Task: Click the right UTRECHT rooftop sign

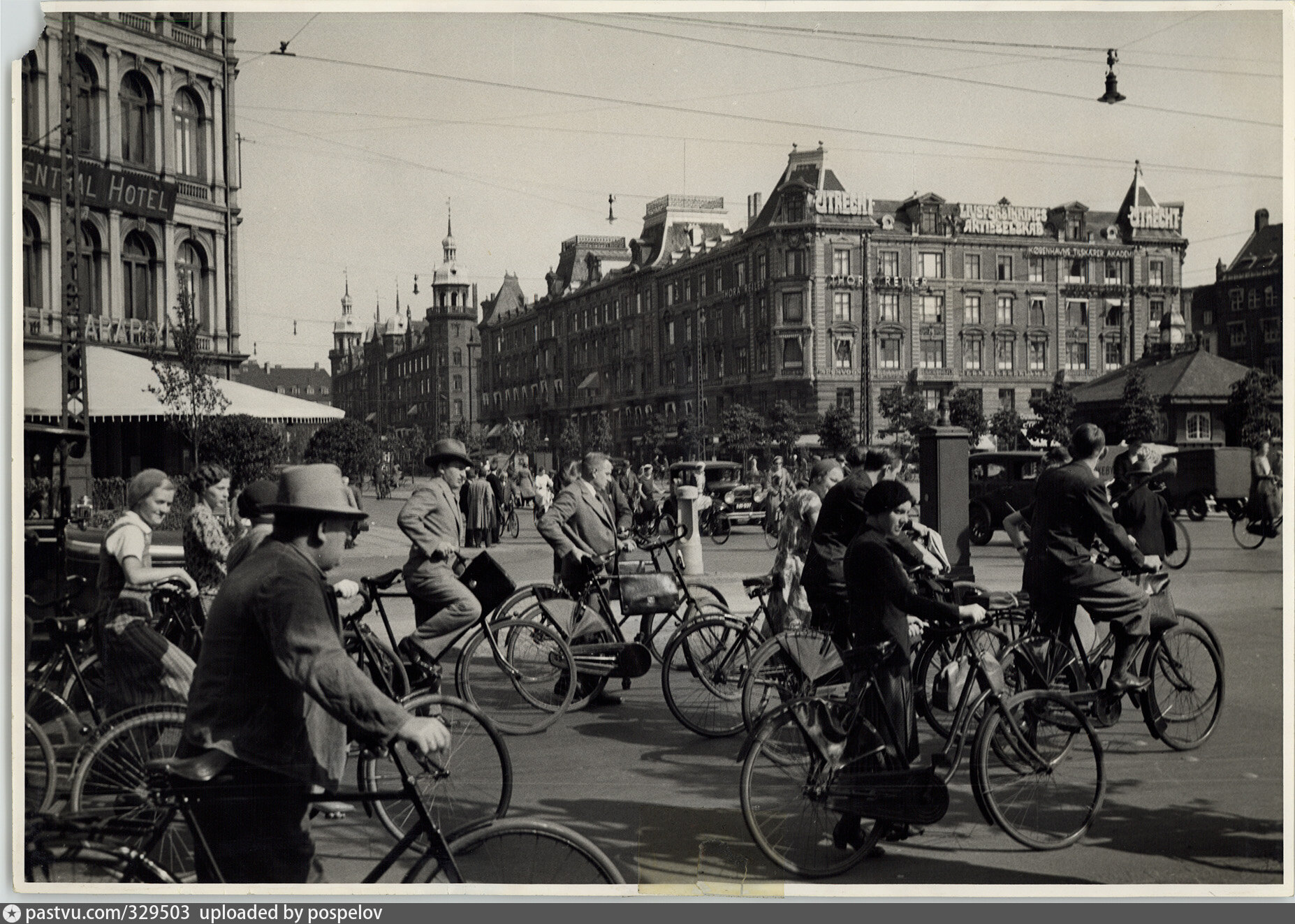Action: 1155,217
